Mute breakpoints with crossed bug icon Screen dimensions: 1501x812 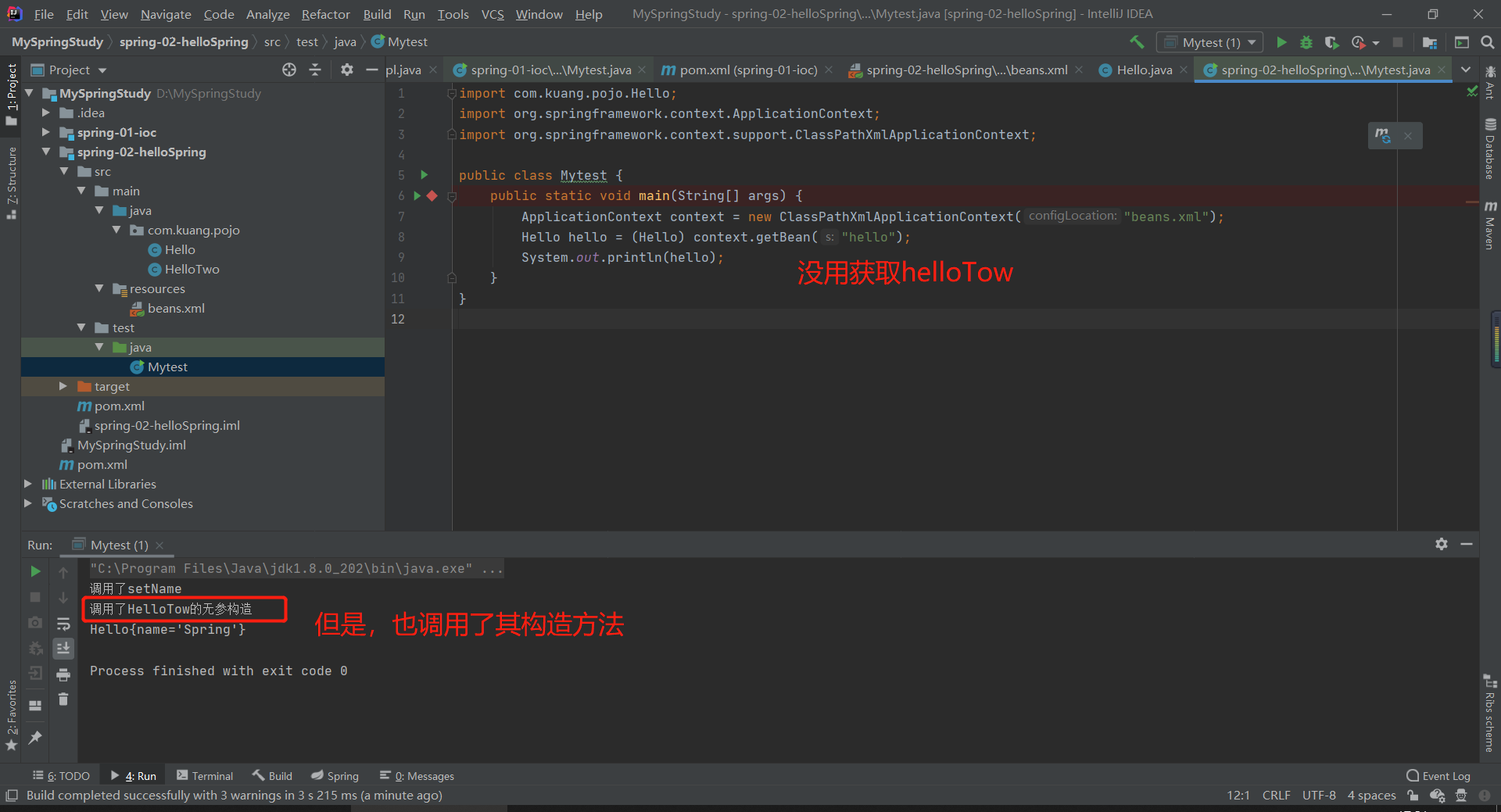click(x=34, y=648)
